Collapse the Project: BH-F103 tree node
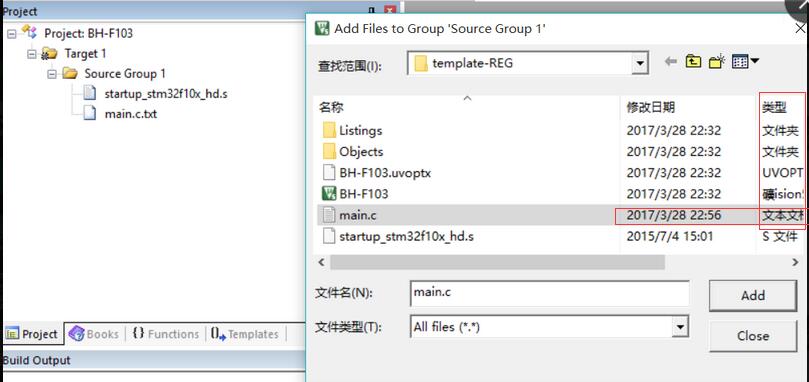 pyautogui.click(x=12, y=34)
